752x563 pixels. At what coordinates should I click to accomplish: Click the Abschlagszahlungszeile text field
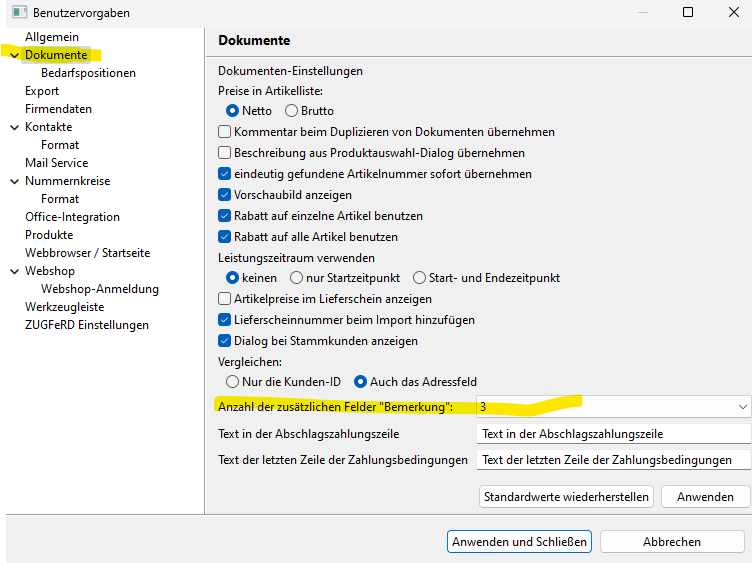pos(613,434)
